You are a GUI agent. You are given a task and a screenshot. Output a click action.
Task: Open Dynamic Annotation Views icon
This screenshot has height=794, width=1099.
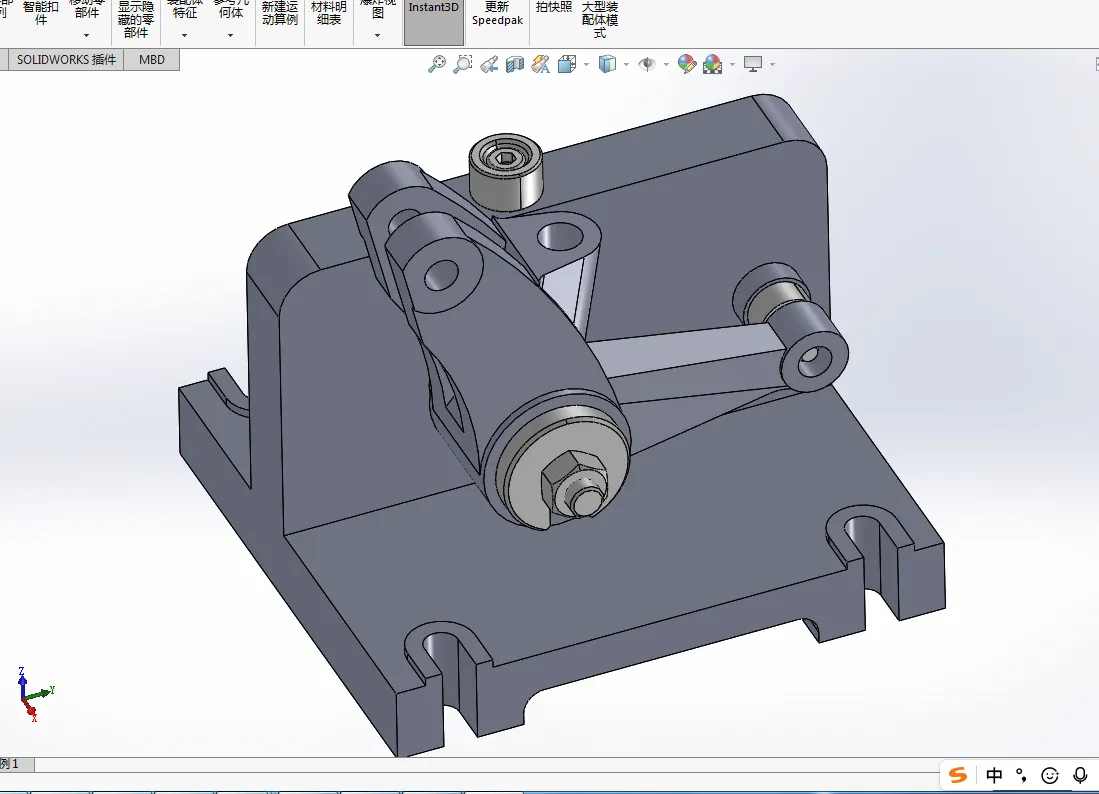(540, 64)
